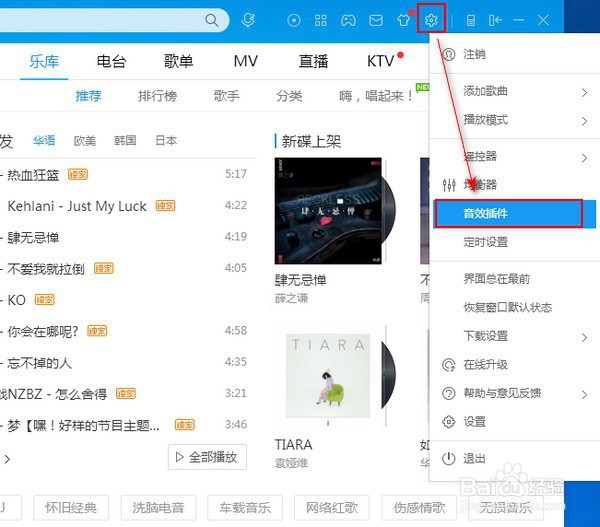The height and width of the screenshot is (527, 600).
Task: Expand the 遥控器 submenu arrow
Action: click(x=584, y=157)
